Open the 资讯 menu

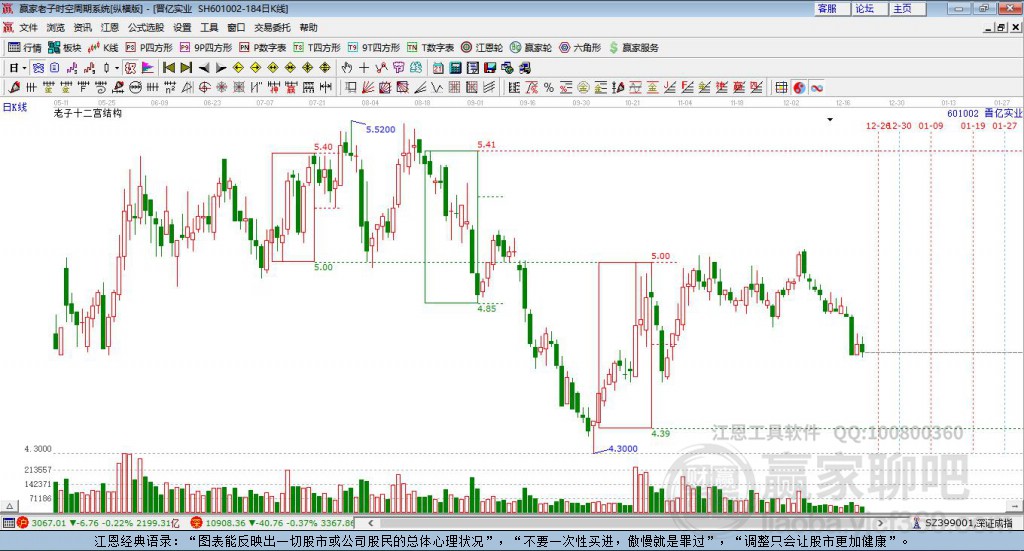click(x=82, y=27)
